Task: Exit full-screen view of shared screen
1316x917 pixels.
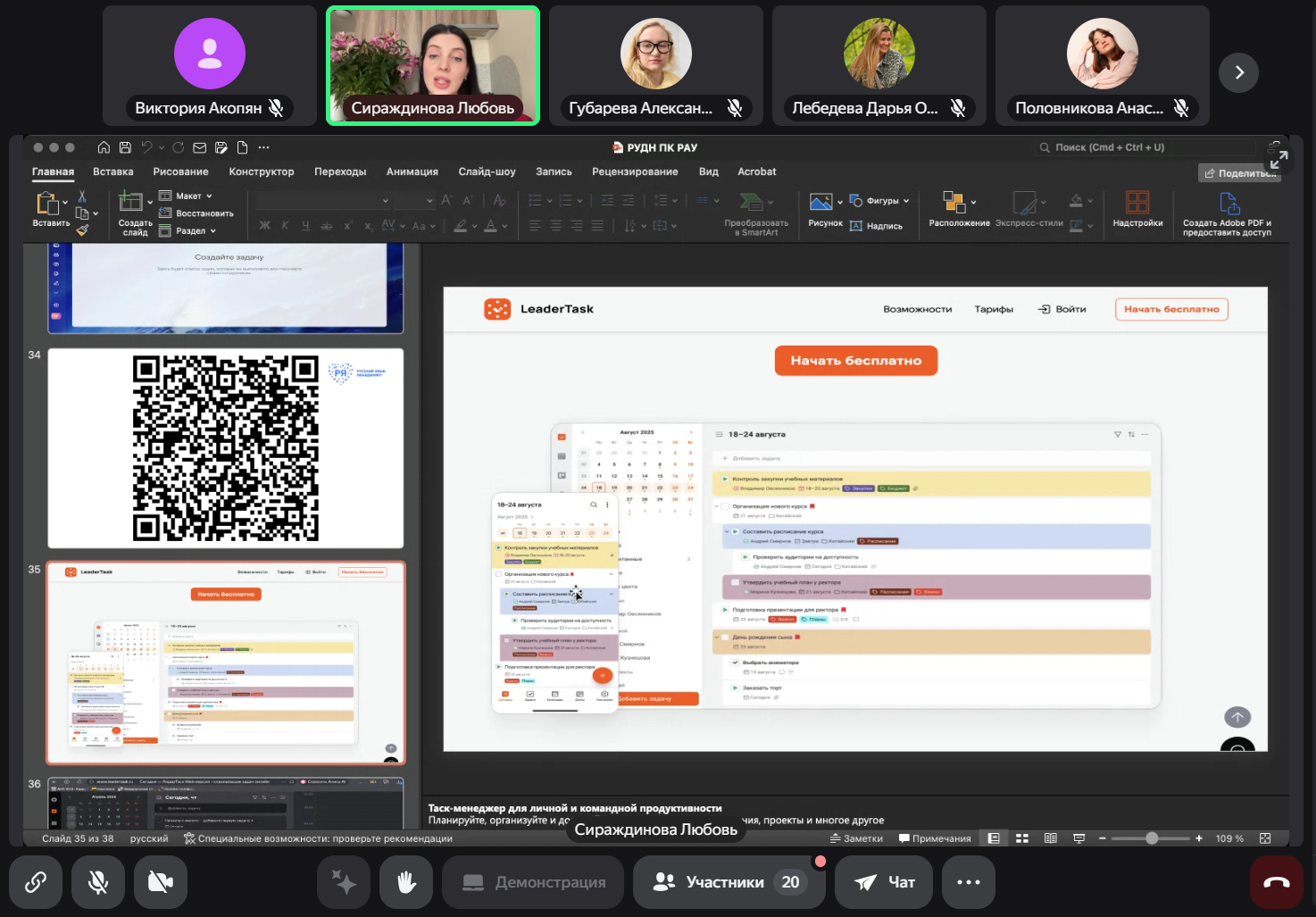Action: click(1279, 161)
